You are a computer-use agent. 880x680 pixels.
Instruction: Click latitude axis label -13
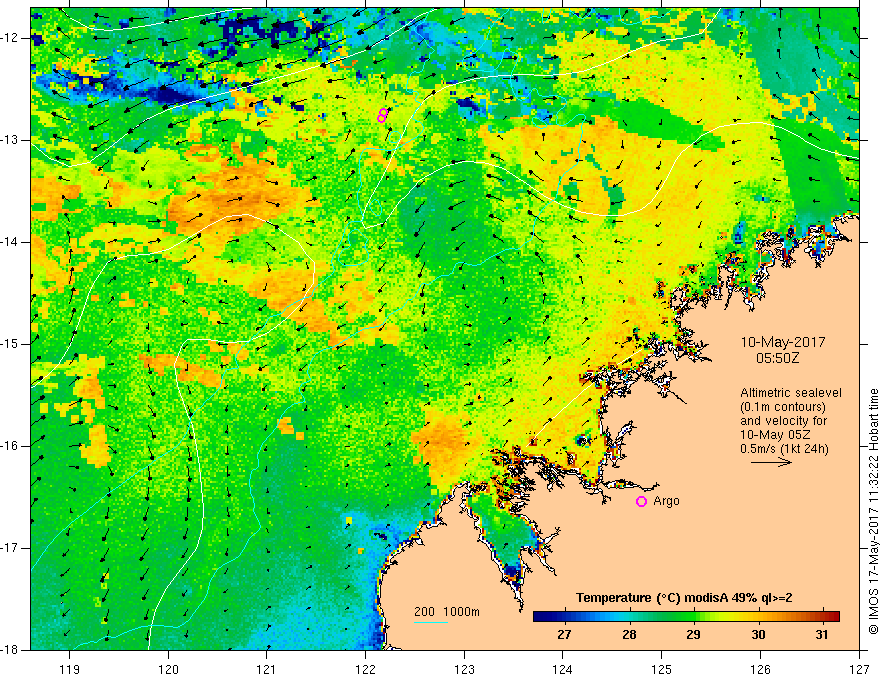(10, 140)
